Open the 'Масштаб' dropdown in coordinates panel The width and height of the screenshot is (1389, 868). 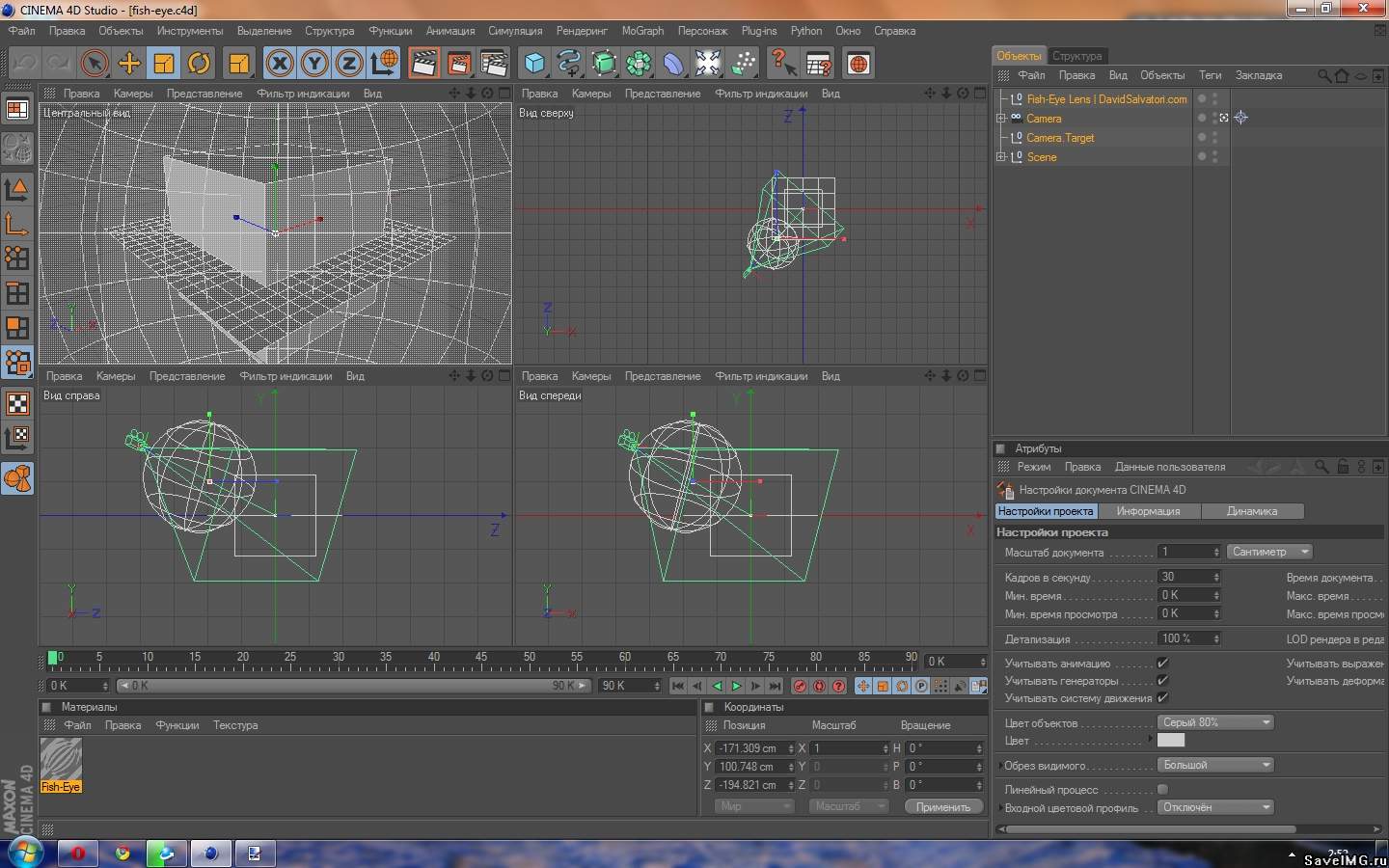[x=848, y=806]
